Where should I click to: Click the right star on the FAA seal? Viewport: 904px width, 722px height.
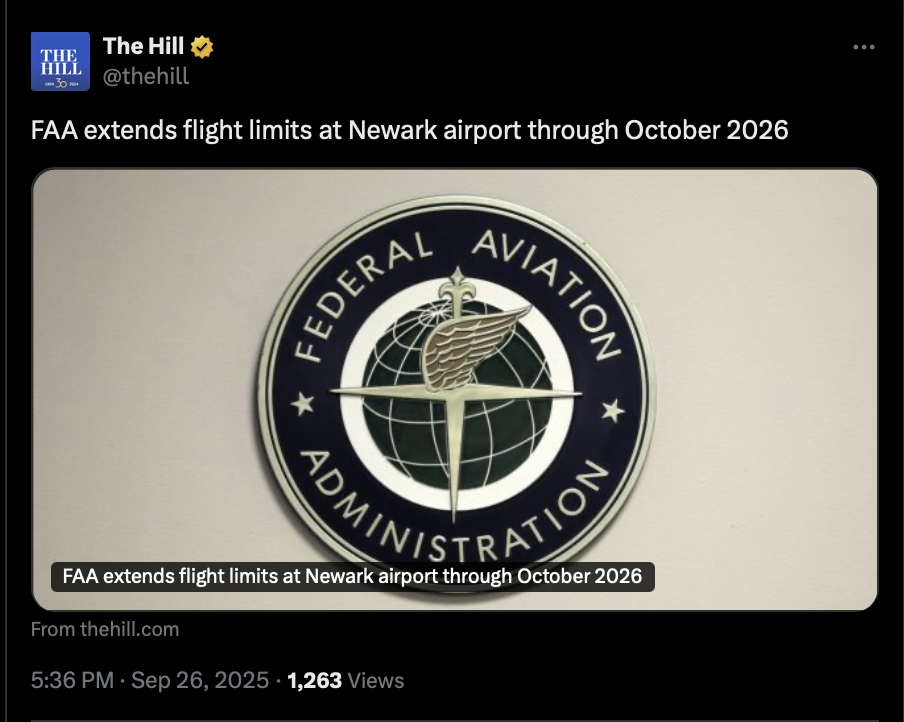[614, 409]
